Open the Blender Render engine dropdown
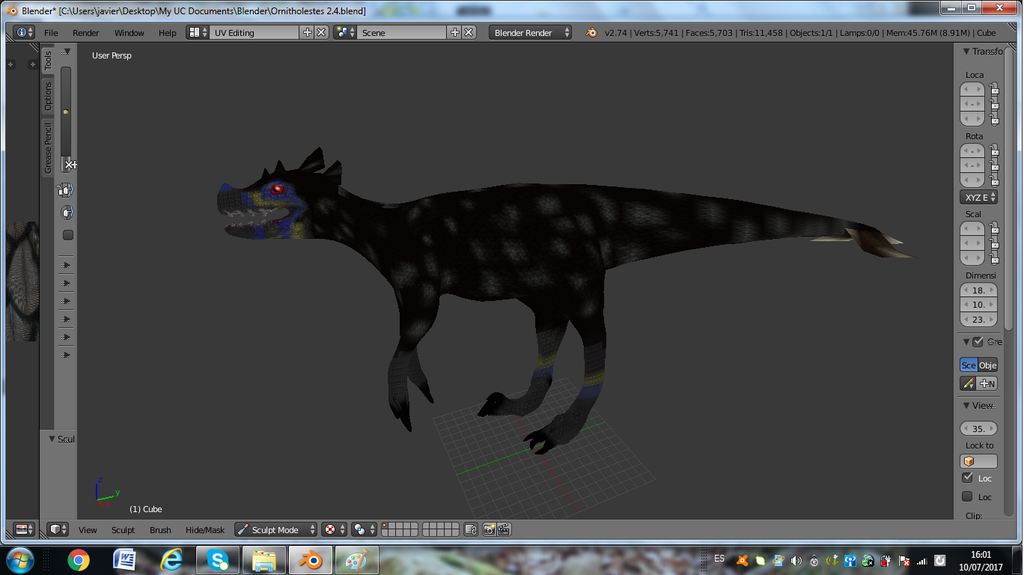Viewport: 1024px width, 575px height. pos(530,33)
